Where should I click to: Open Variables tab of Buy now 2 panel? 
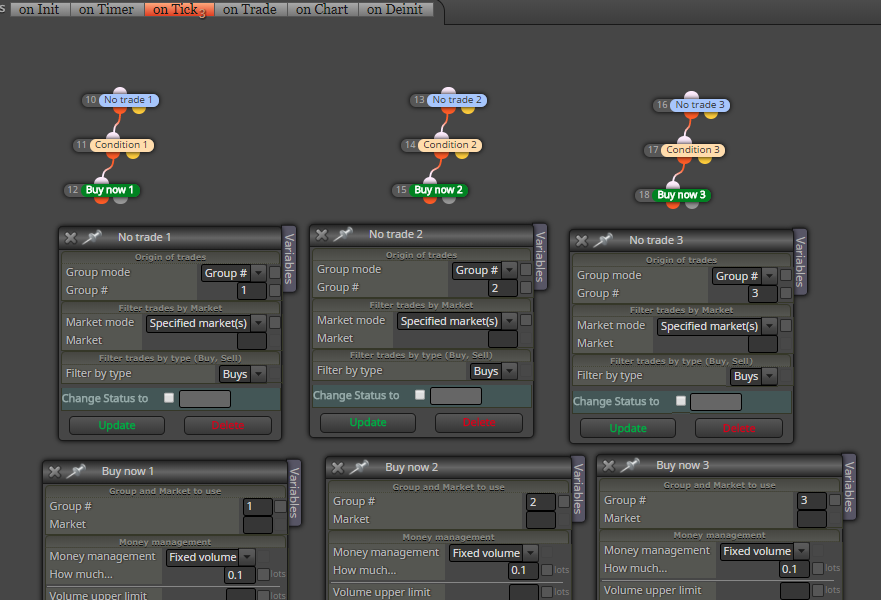pyautogui.click(x=578, y=489)
